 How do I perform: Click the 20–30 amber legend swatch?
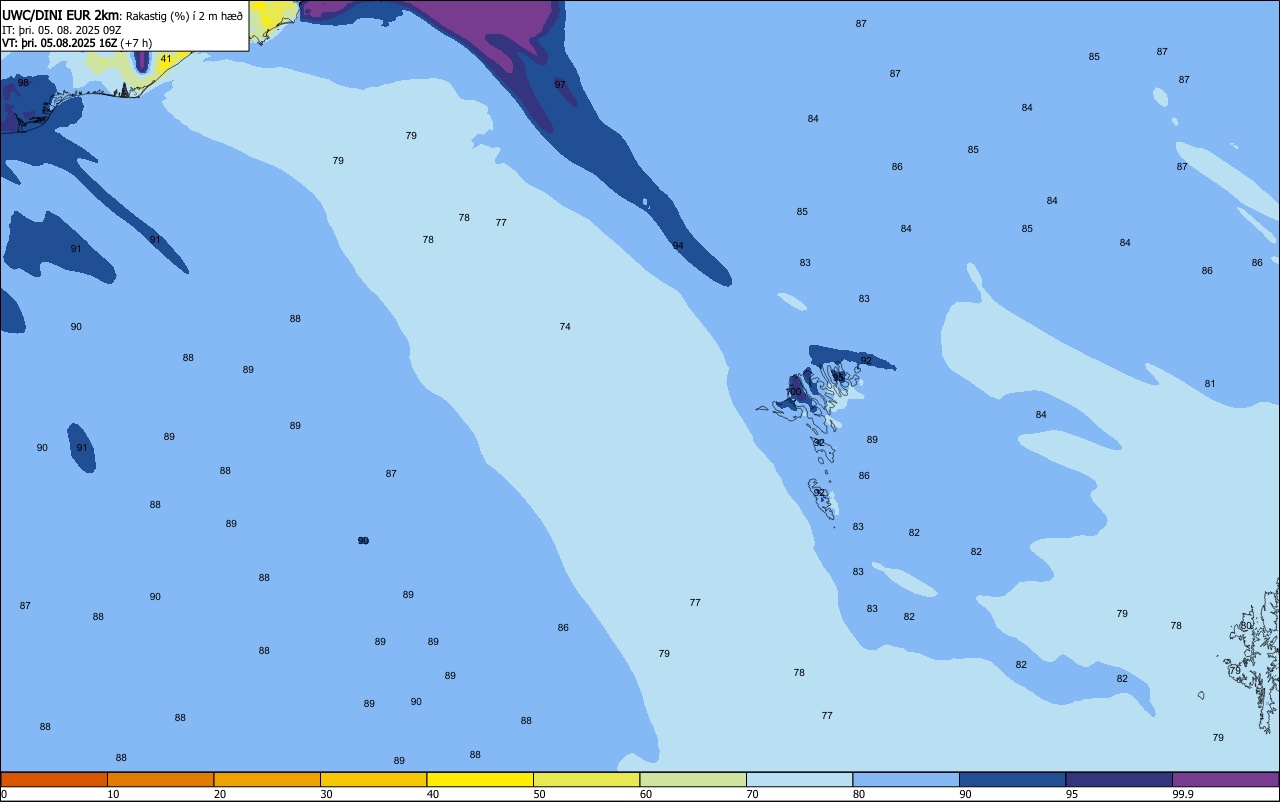(x=267, y=779)
